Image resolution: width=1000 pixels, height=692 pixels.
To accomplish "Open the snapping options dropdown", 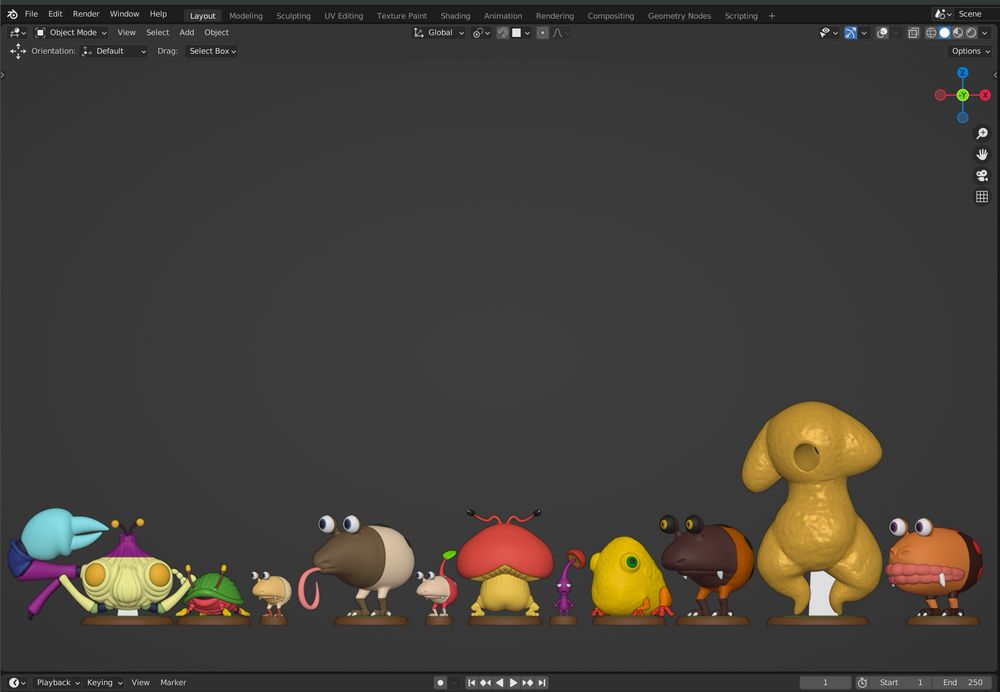I will pyautogui.click(x=521, y=33).
